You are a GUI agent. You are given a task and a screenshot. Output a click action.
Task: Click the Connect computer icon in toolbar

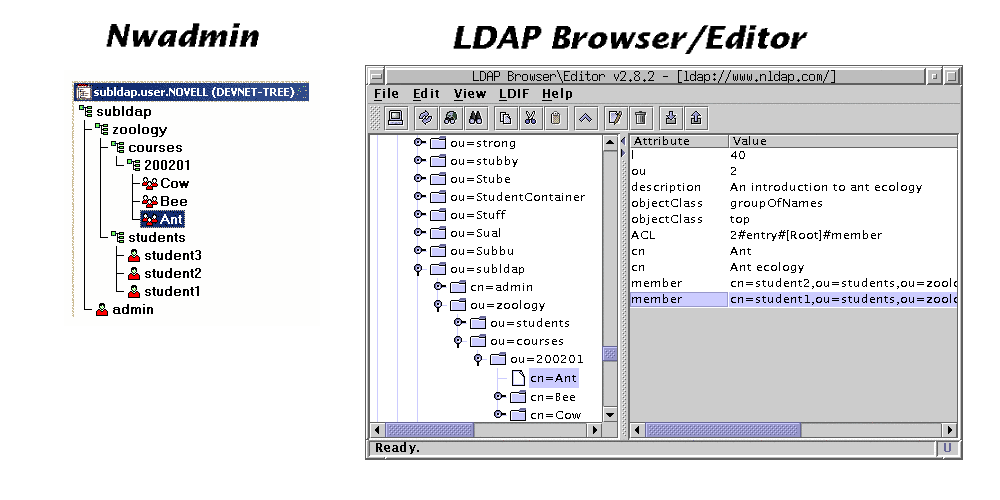tap(395, 118)
